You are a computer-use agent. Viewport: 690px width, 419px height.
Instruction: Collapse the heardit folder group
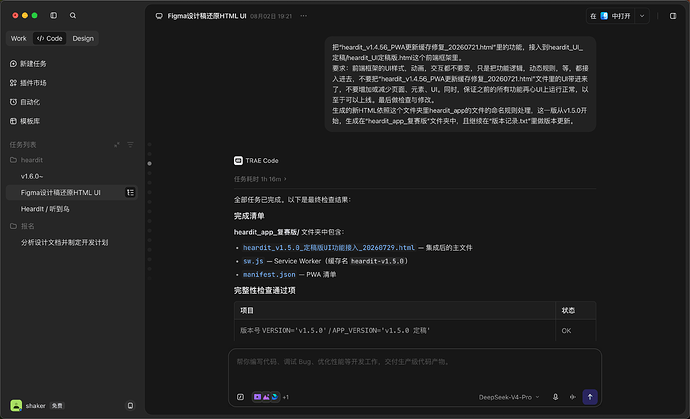pyautogui.click(x=26, y=160)
